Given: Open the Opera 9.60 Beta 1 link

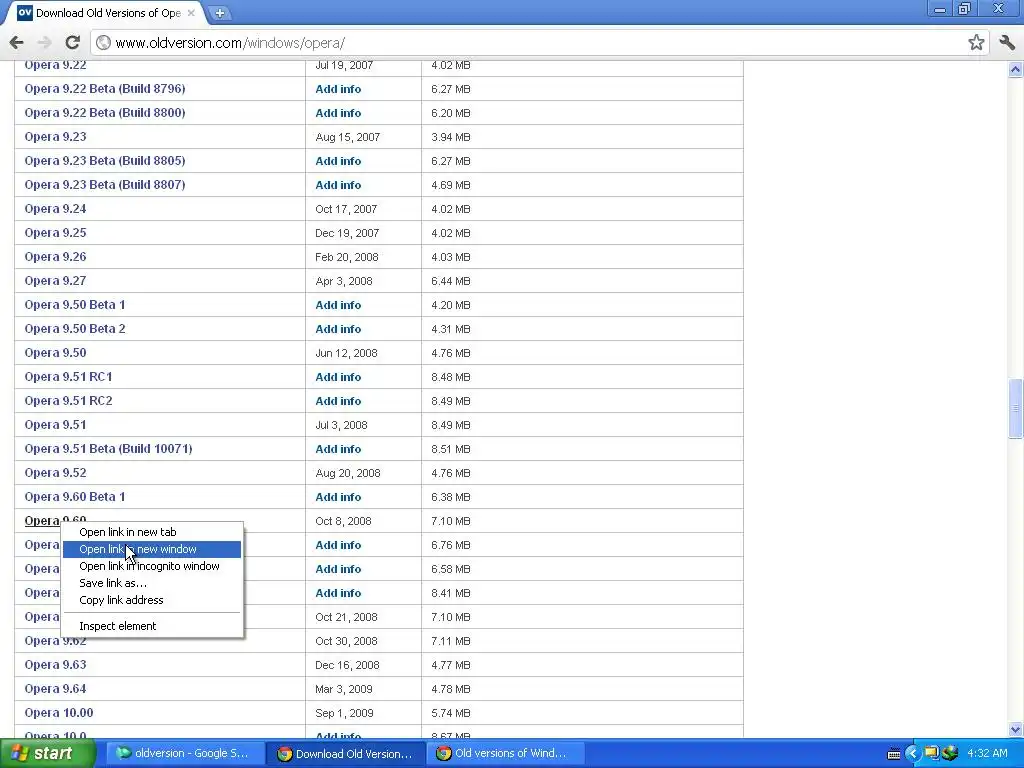Looking at the screenshot, I should point(74,497).
